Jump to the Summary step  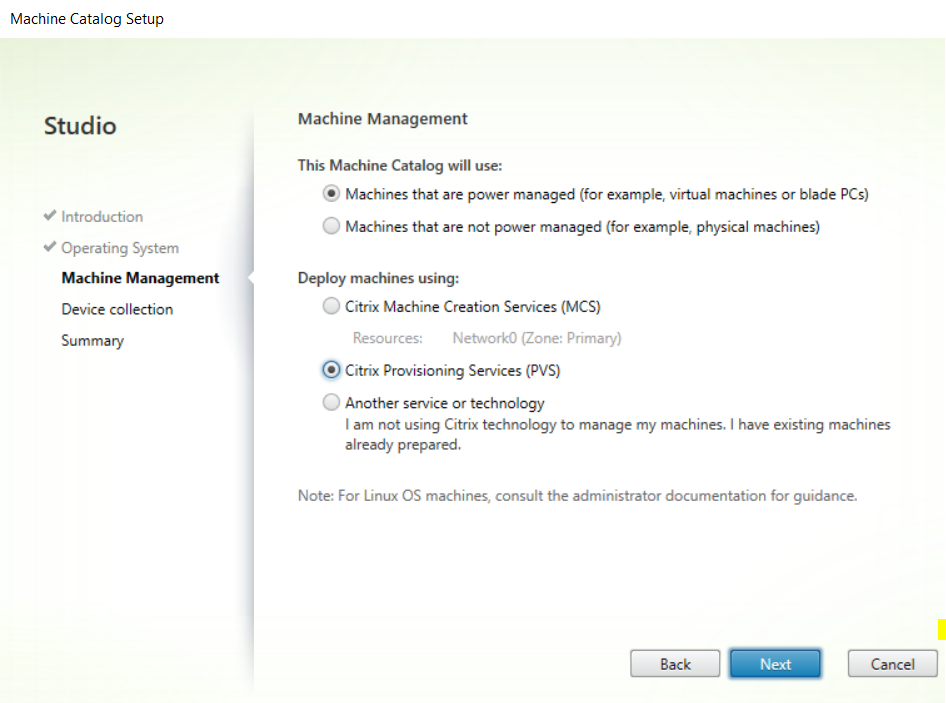[x=92, y=341]
